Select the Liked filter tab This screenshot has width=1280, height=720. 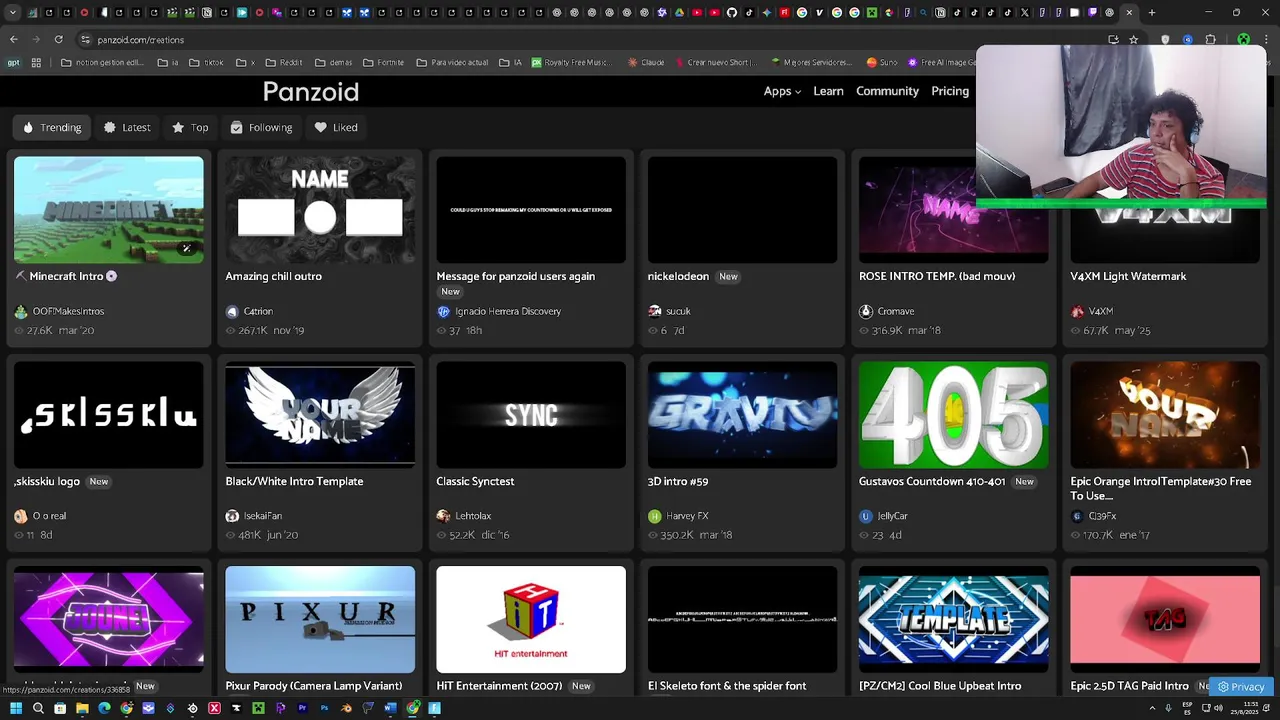tap(336, 127)
